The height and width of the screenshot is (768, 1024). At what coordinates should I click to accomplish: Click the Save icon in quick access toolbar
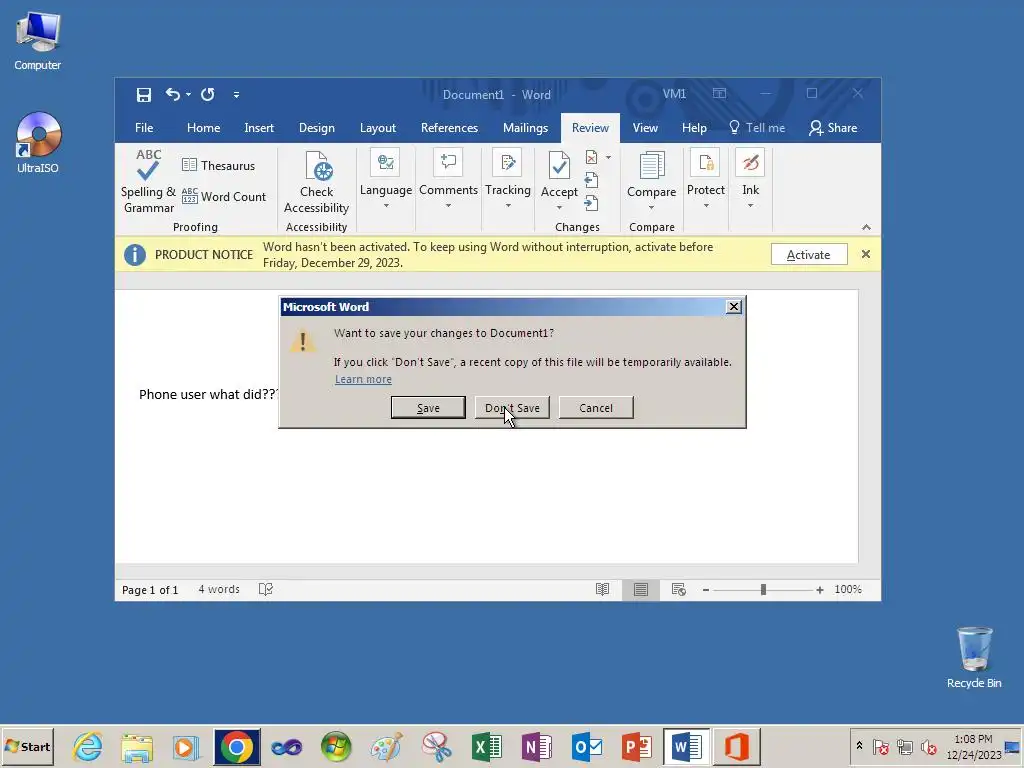144,95
